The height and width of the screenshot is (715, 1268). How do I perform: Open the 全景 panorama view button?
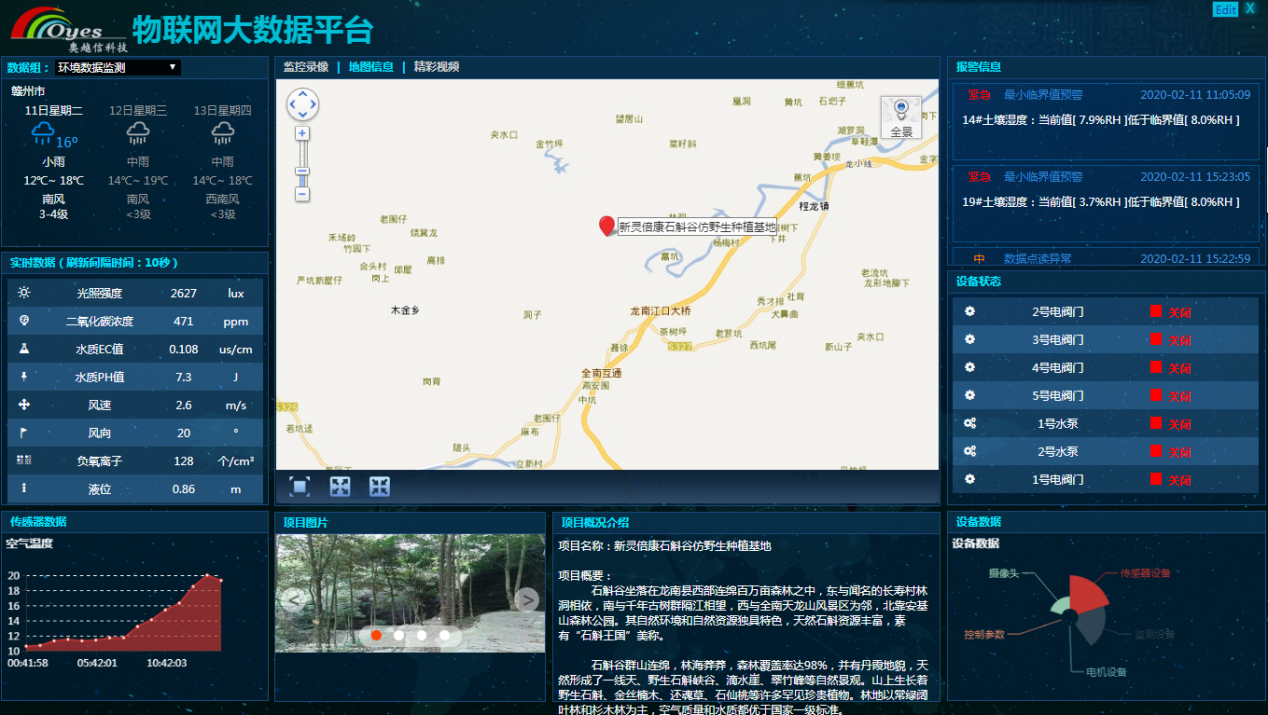[901, 117]
